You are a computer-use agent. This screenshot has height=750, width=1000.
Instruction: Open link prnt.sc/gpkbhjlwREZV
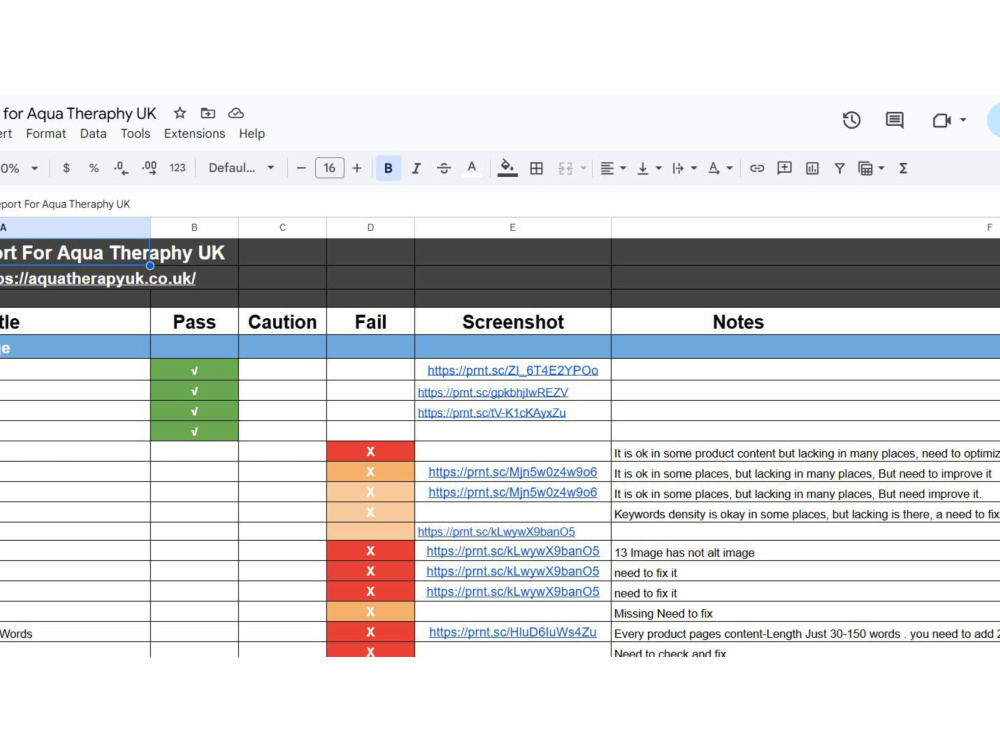click(493, 392)
